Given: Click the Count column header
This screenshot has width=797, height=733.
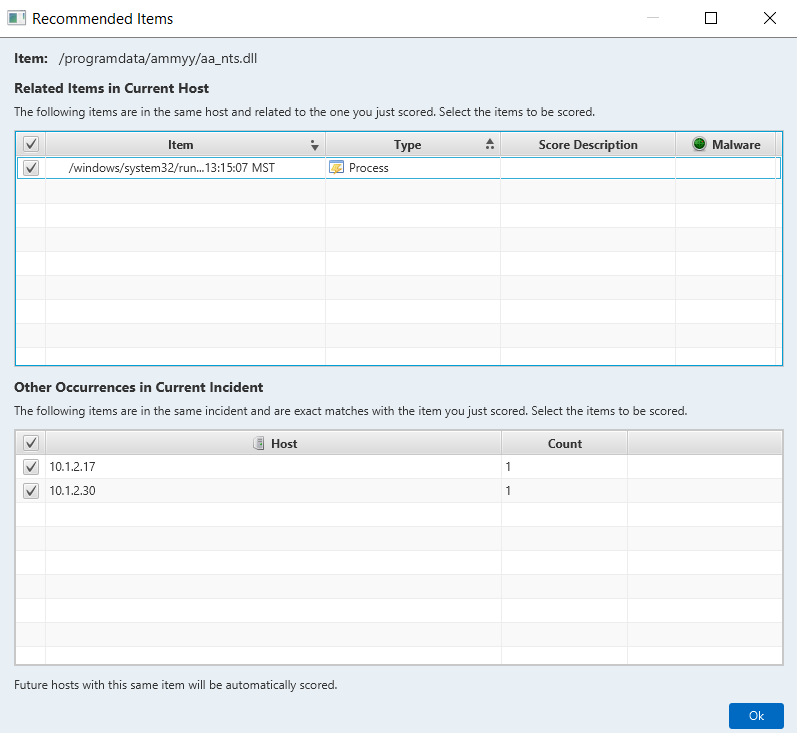Looking at the screenshot, I should 564,443.
